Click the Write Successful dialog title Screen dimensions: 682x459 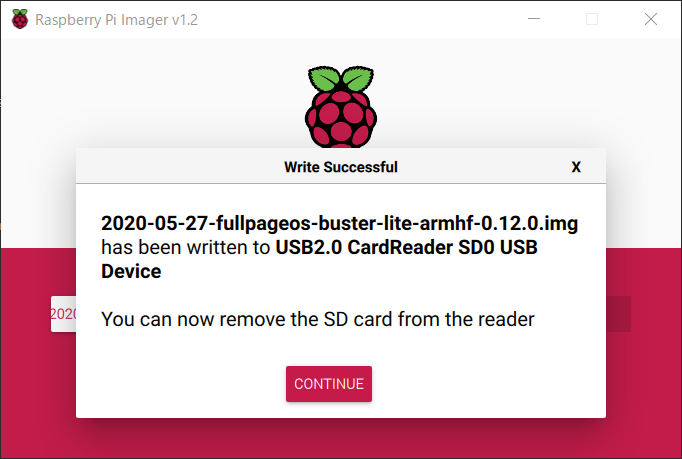point(341,167)
